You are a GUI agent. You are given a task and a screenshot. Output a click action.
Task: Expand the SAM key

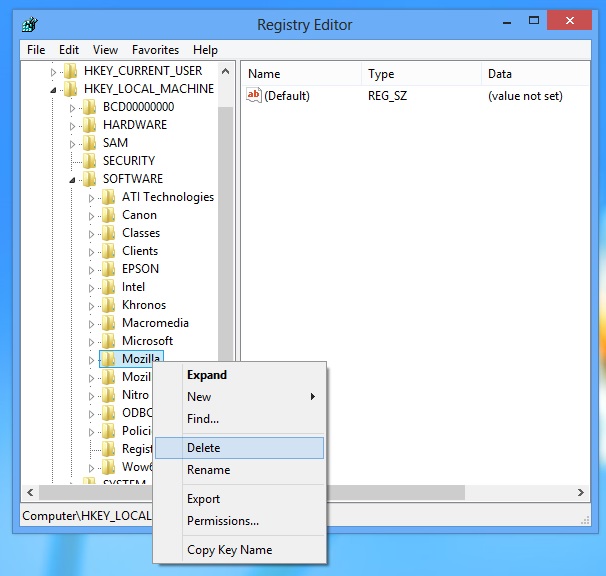pyautogui.click(x=72, y=144)
